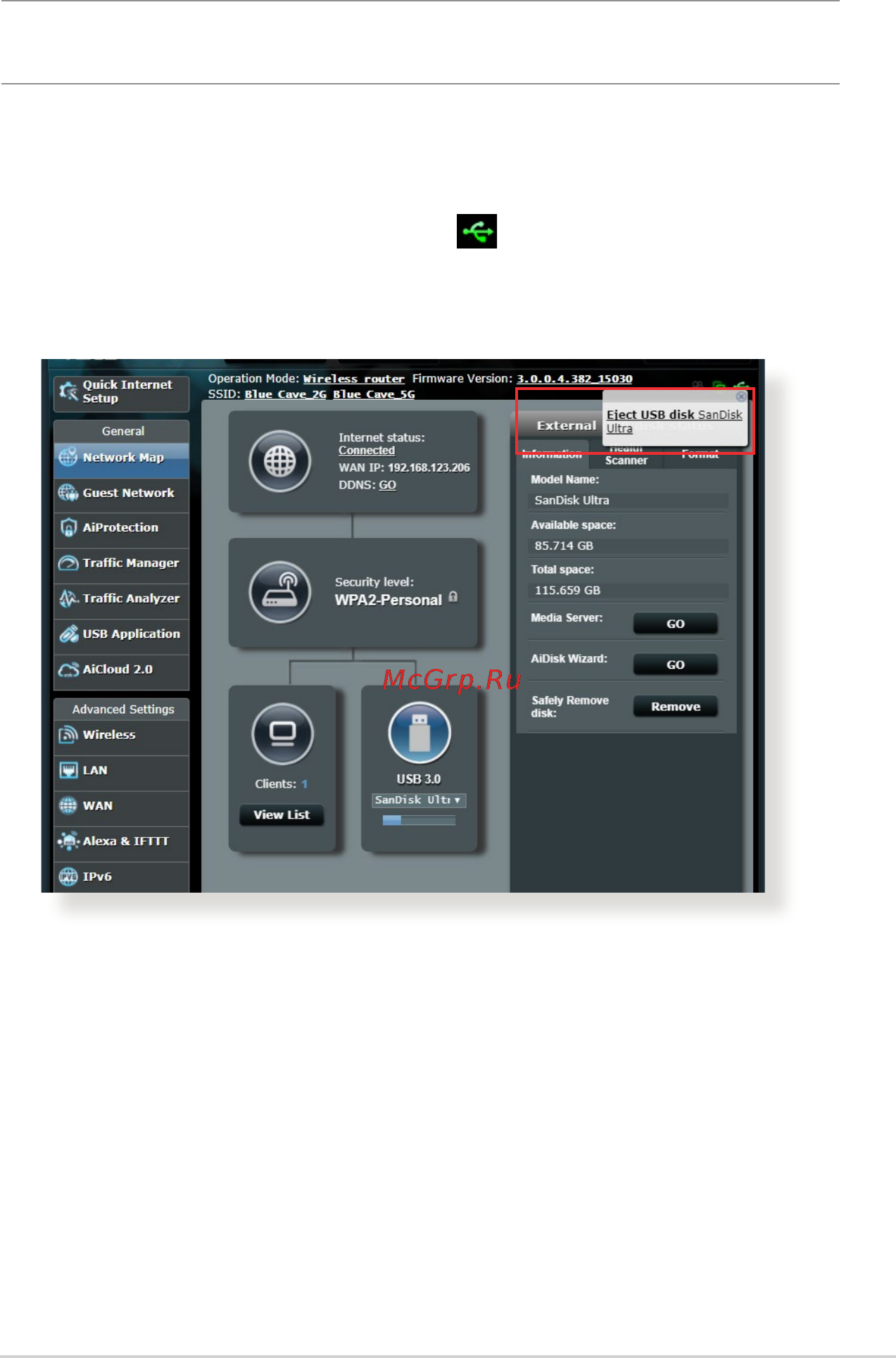Screen dimensions: 896x1358
Task: Click the Total space value 115.659 GB
Action: coord(628,591)
